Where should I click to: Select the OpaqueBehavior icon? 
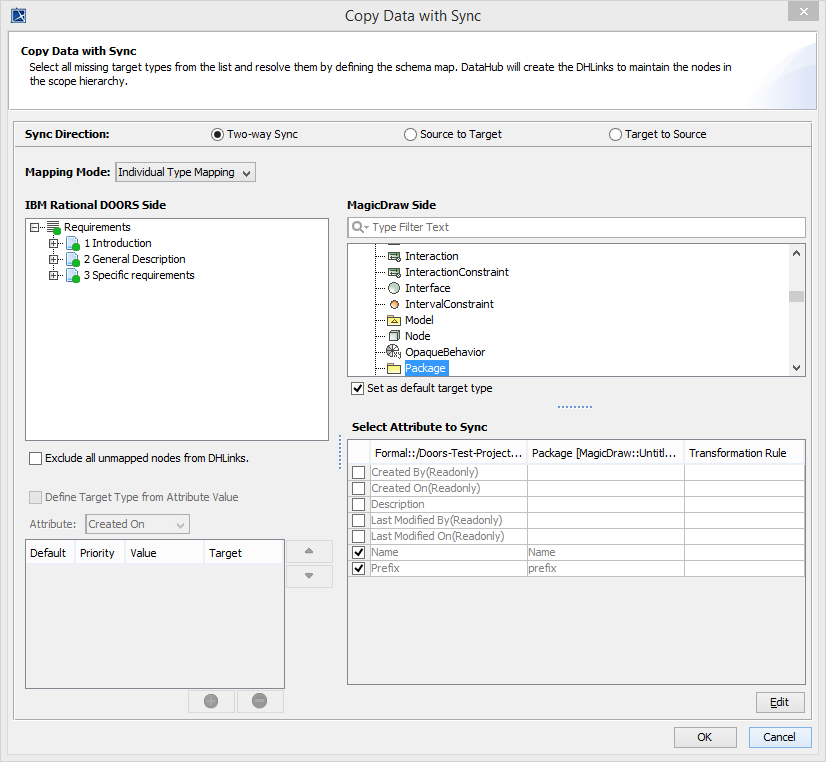[393, 352]
